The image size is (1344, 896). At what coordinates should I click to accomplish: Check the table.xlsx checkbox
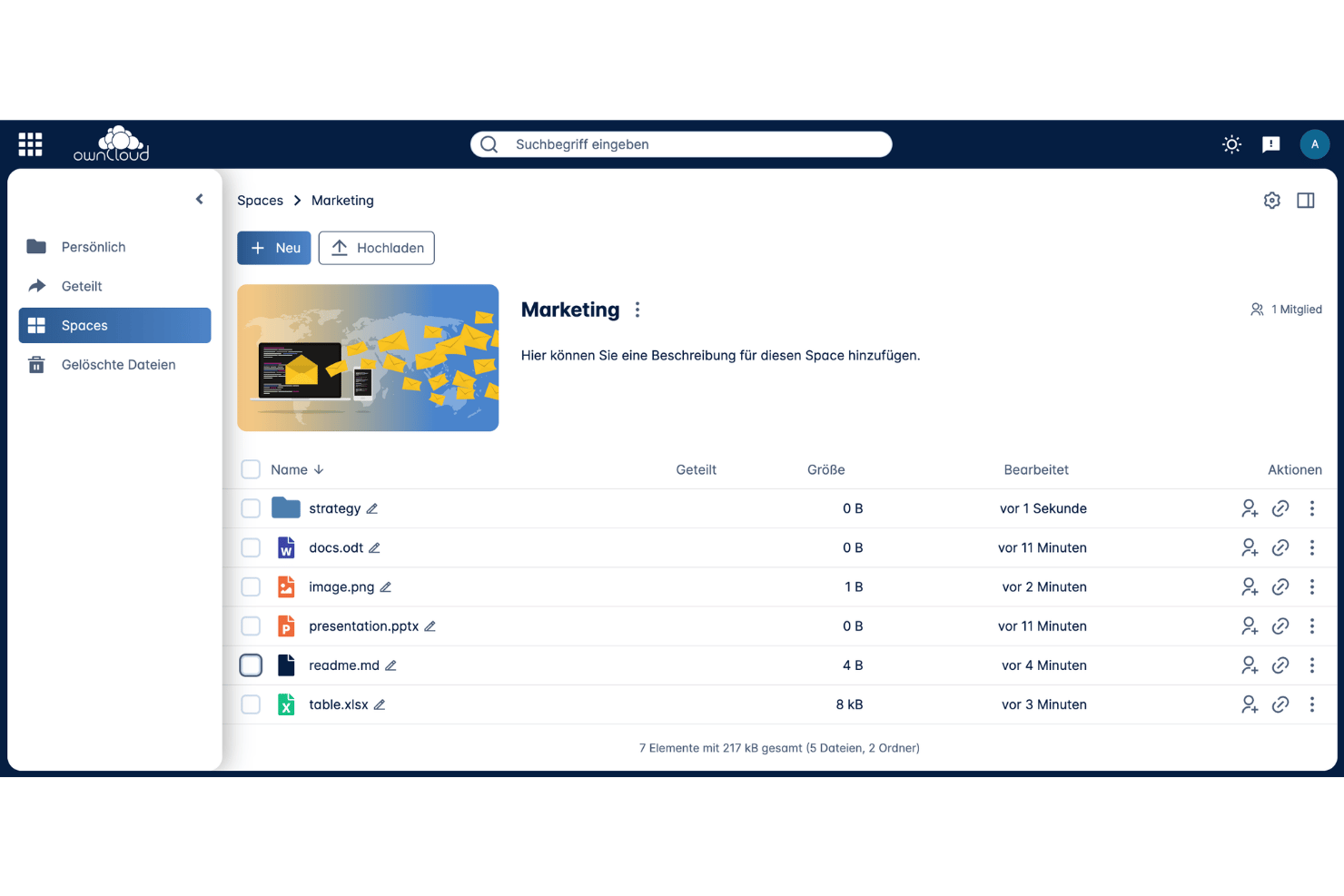point(251,704)
